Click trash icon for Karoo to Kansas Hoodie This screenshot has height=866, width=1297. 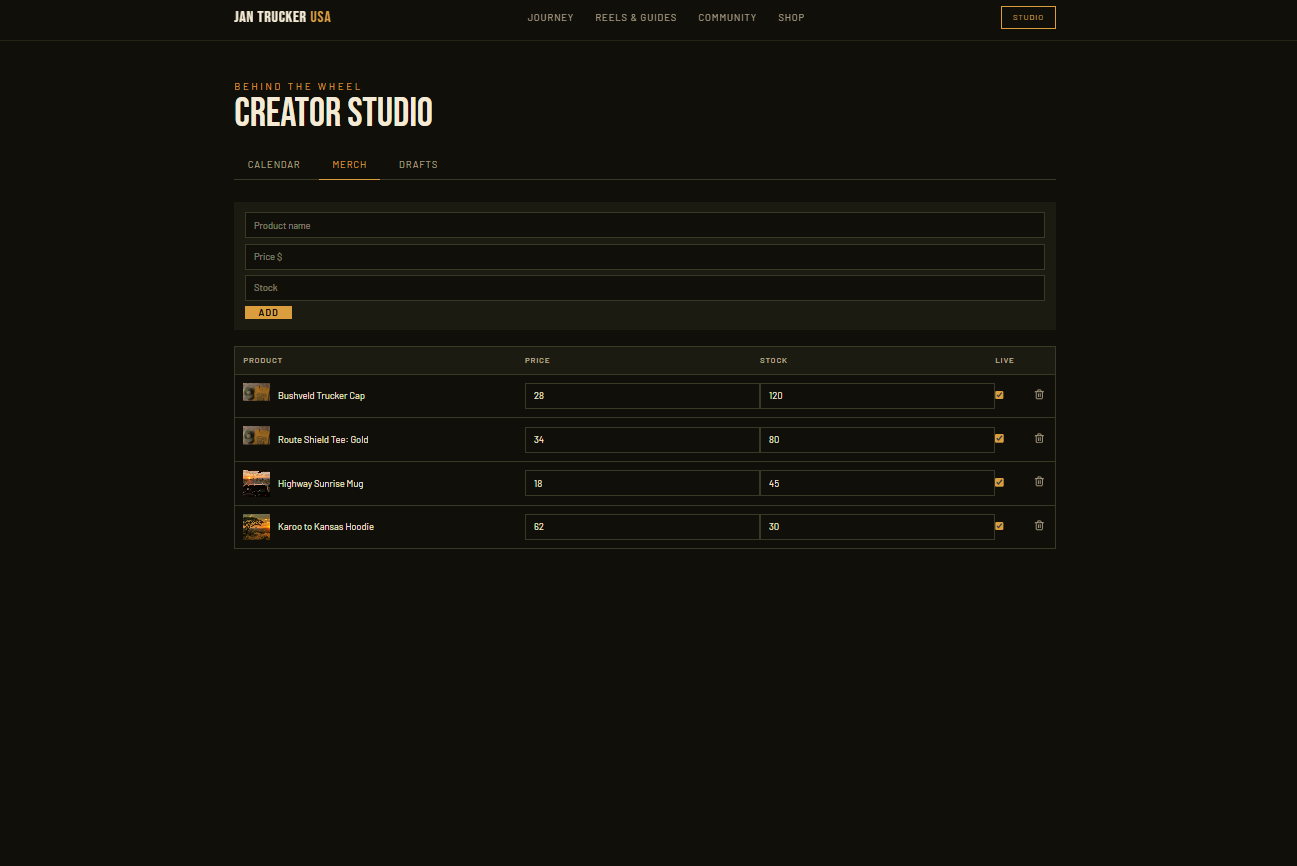(x=1039, y=526)
